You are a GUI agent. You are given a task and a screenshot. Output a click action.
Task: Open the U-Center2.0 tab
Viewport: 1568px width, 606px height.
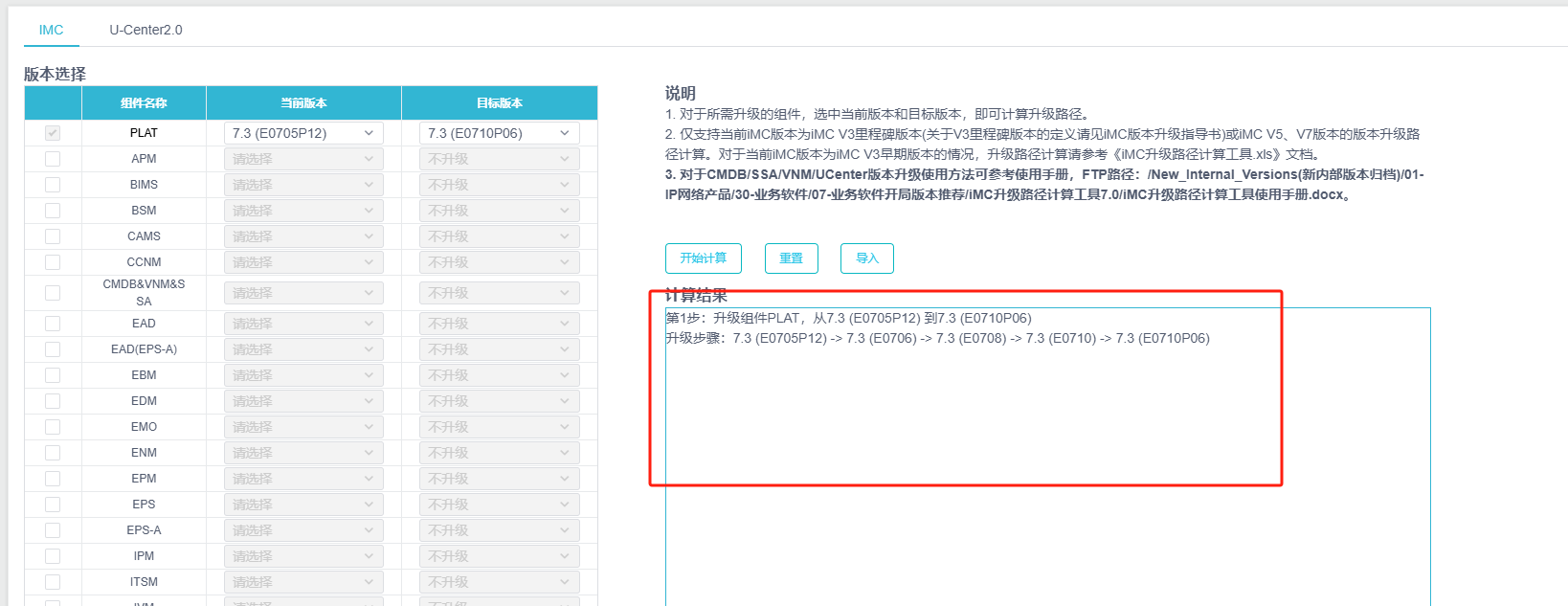146,30
